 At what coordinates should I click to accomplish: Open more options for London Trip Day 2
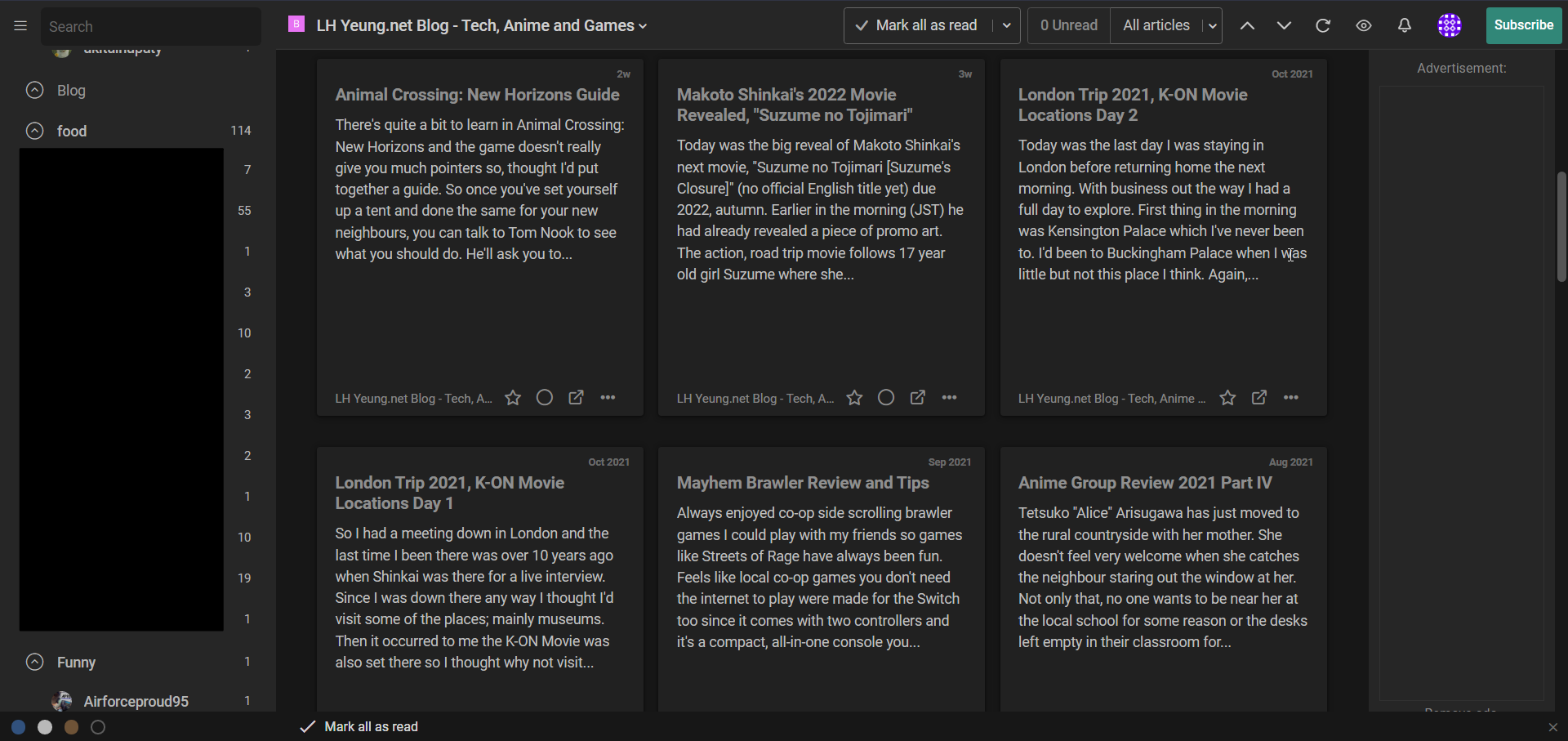click(1290, 398)
